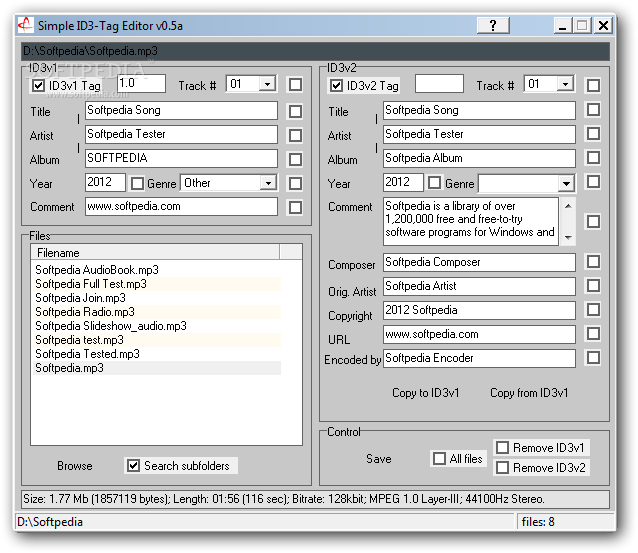Enable the All files checkbox

point(439,459)
